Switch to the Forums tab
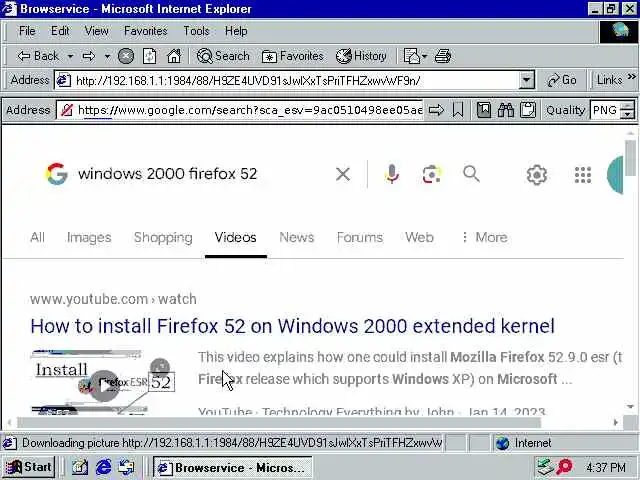The height and width of the screenshot is (480, 640). click(360, 237)
